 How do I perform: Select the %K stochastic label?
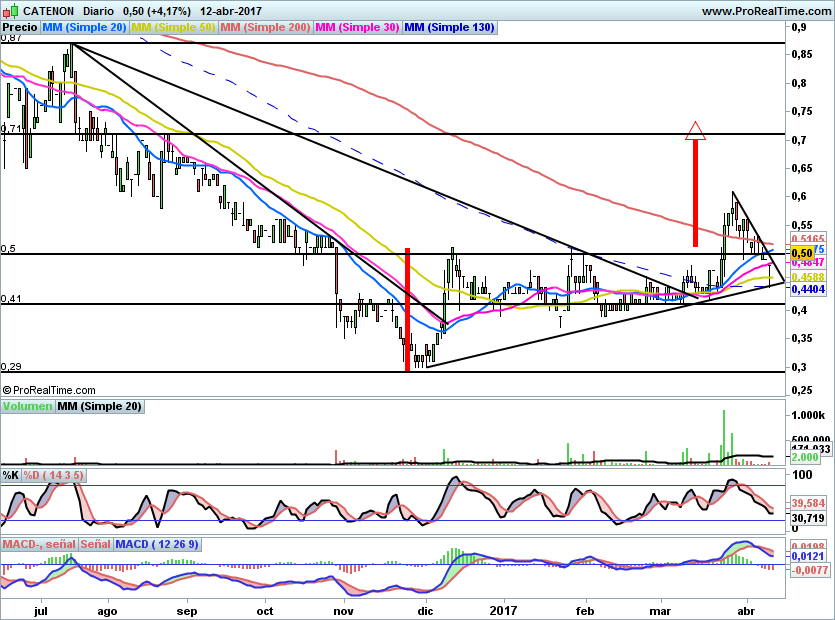(x=11, y=474)
